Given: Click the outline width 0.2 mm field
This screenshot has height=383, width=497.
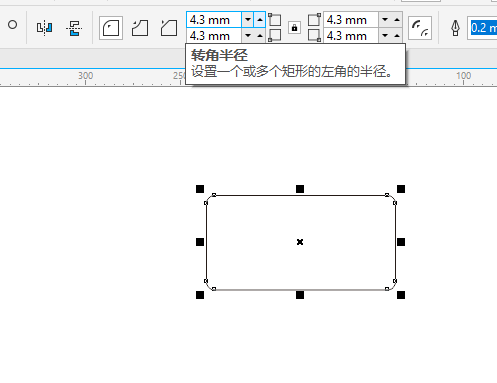Looking at the screenshot, I should pyautogui.click(x=482, y=28).
